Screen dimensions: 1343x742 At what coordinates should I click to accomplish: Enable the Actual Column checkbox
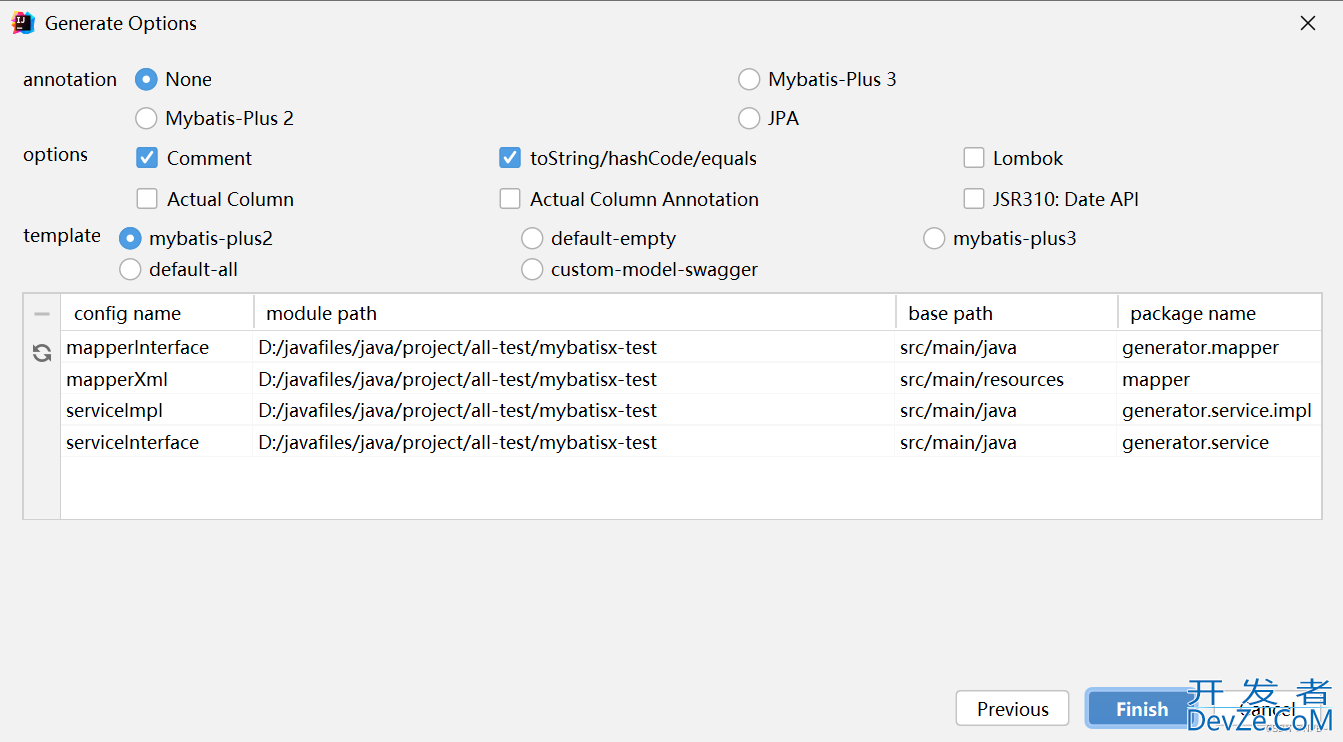147,199
